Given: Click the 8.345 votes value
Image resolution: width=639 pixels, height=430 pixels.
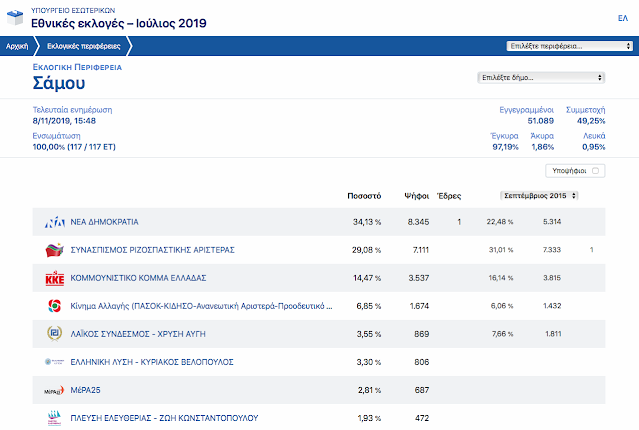Looking at the screenshot, I should click(418, 222).
